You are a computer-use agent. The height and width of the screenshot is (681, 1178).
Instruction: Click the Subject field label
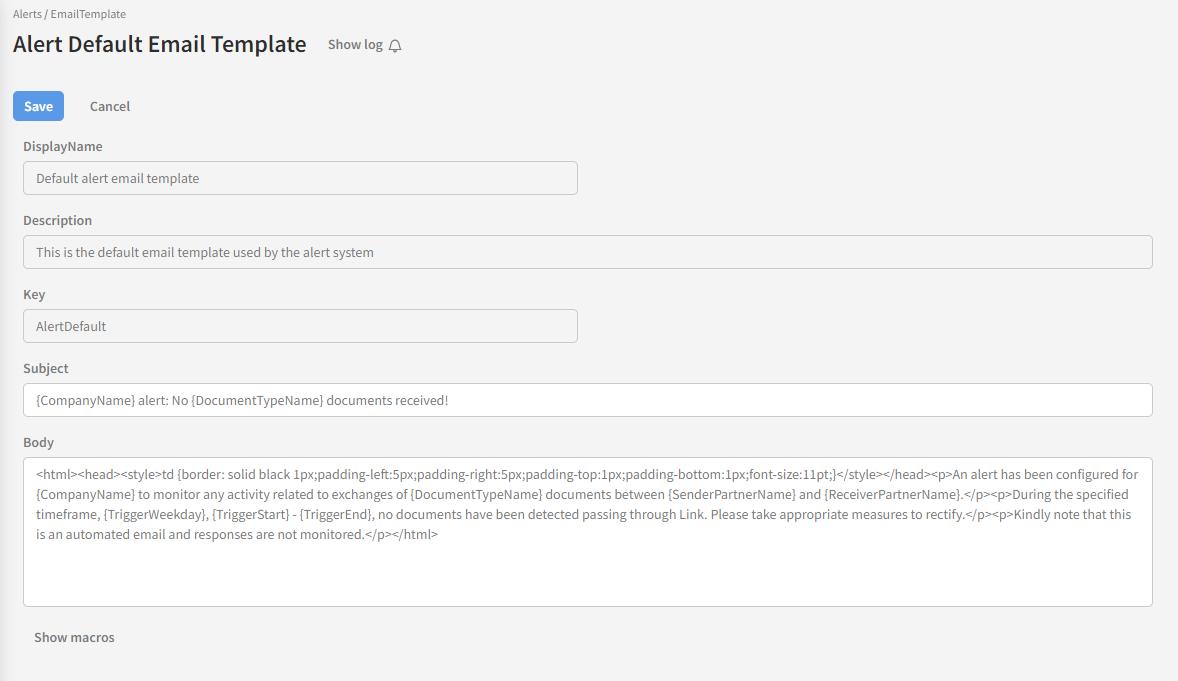[x=46, y=368]
